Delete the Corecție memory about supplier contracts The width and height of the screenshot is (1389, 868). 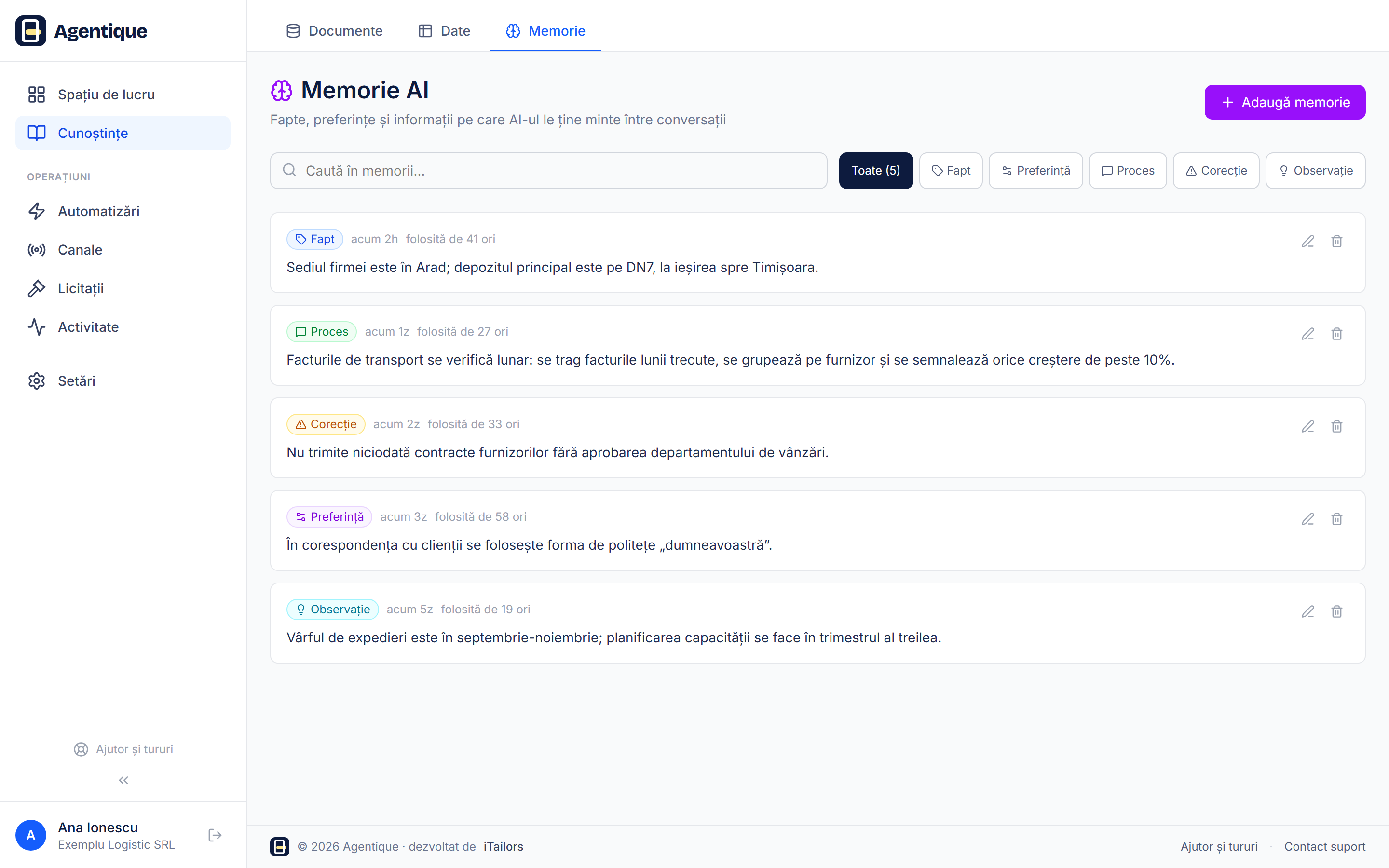(1337, 426)
